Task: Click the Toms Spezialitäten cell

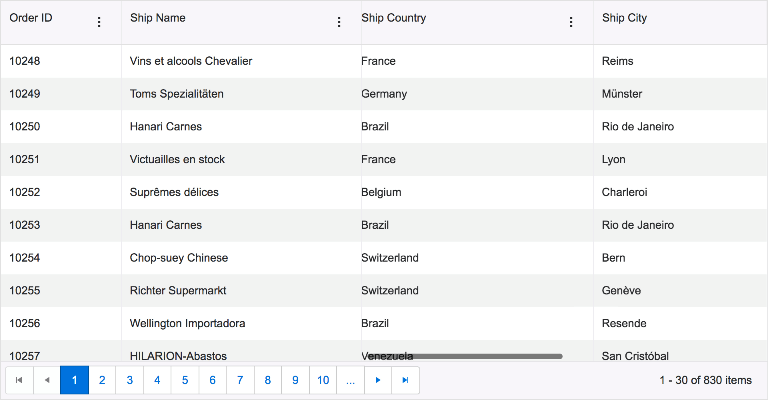Action: (x=177, y=94)
